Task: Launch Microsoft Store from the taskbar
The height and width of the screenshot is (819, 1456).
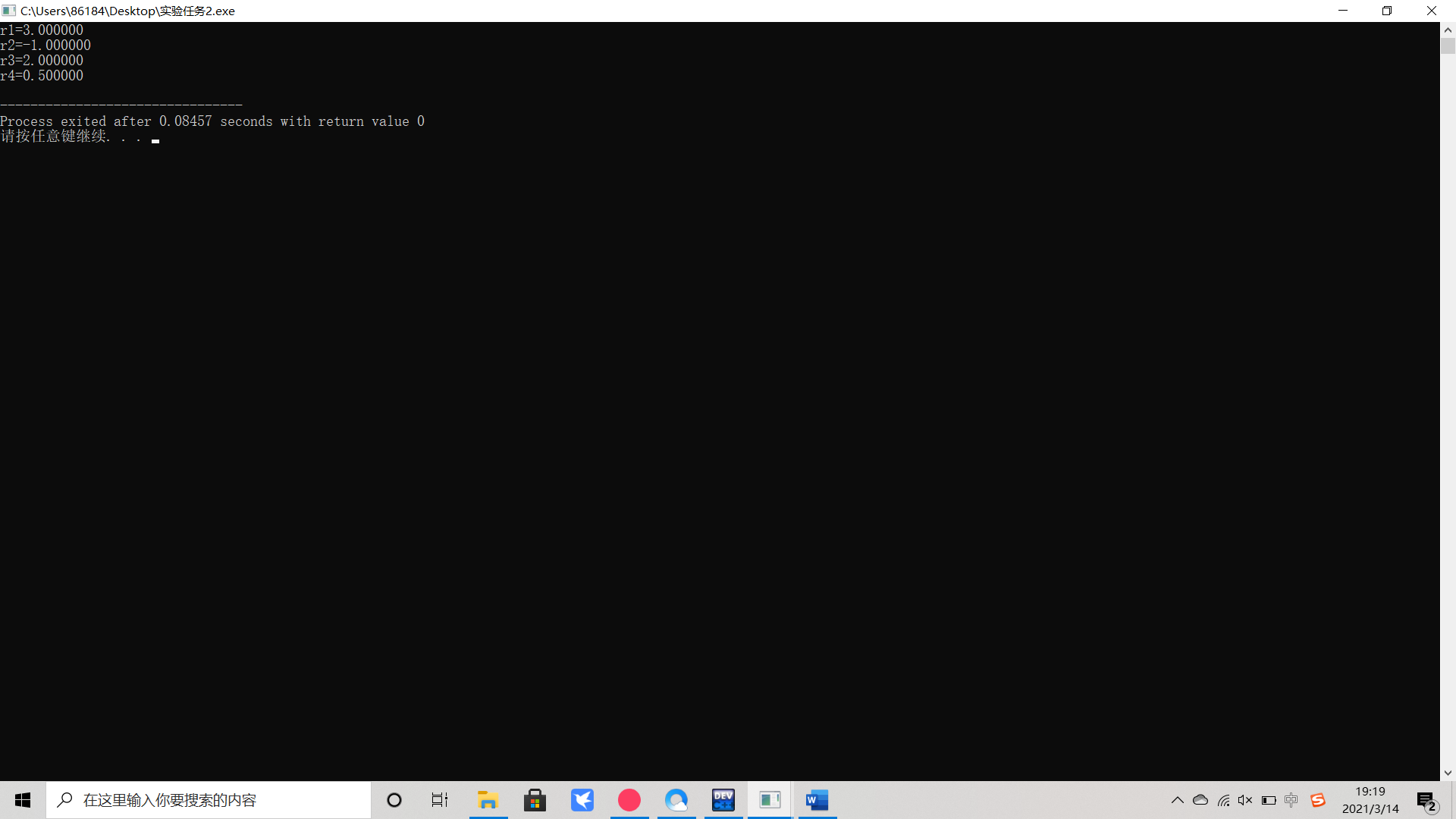Action: (535, 800)
